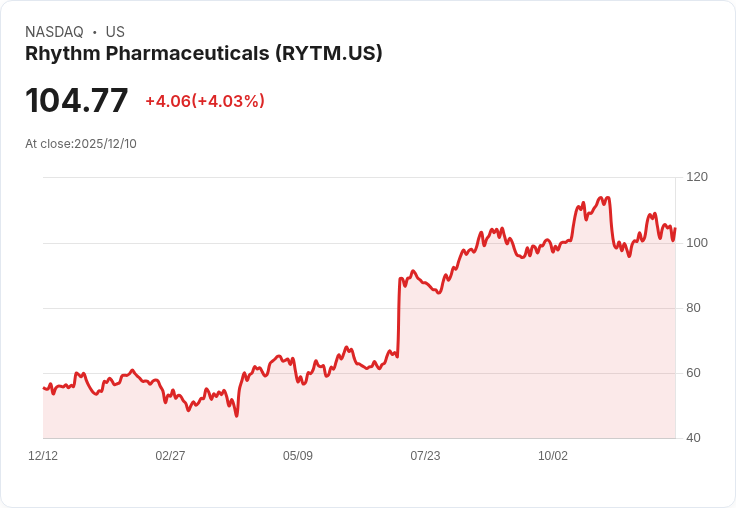Select the 02/27 date on the x-axis
Image resolution: width=736 pixels, height=508 pixels.
(x=170, y=456)
